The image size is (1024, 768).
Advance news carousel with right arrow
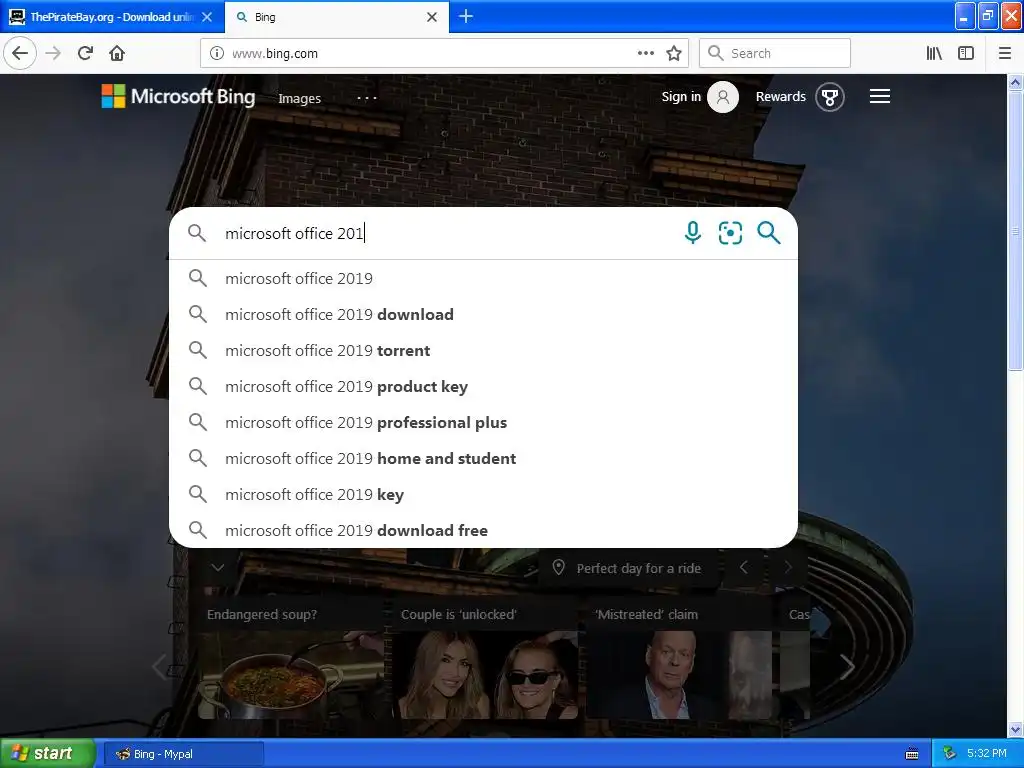[x=846, y=667]
